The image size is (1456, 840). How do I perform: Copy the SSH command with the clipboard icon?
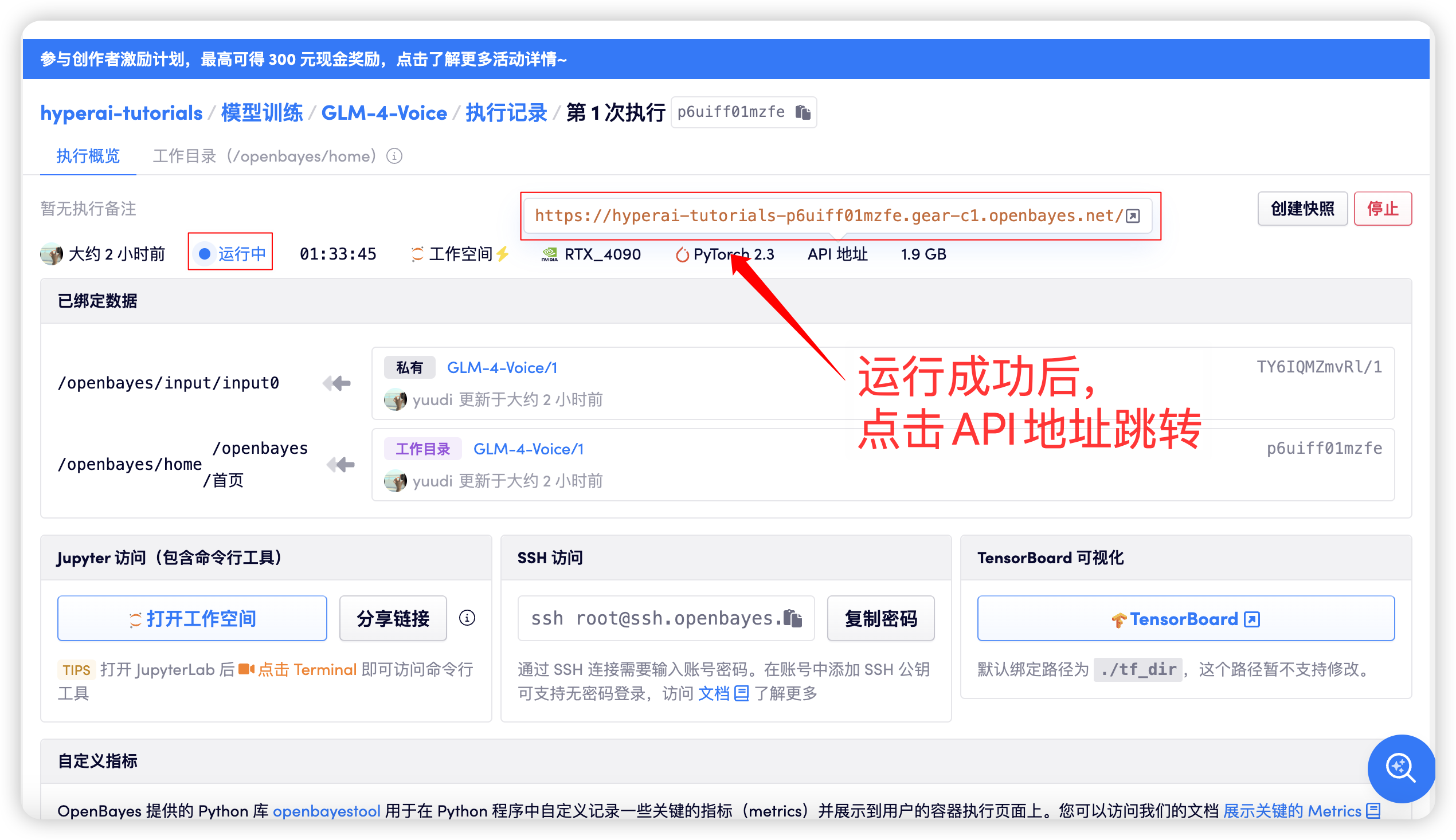793,618
